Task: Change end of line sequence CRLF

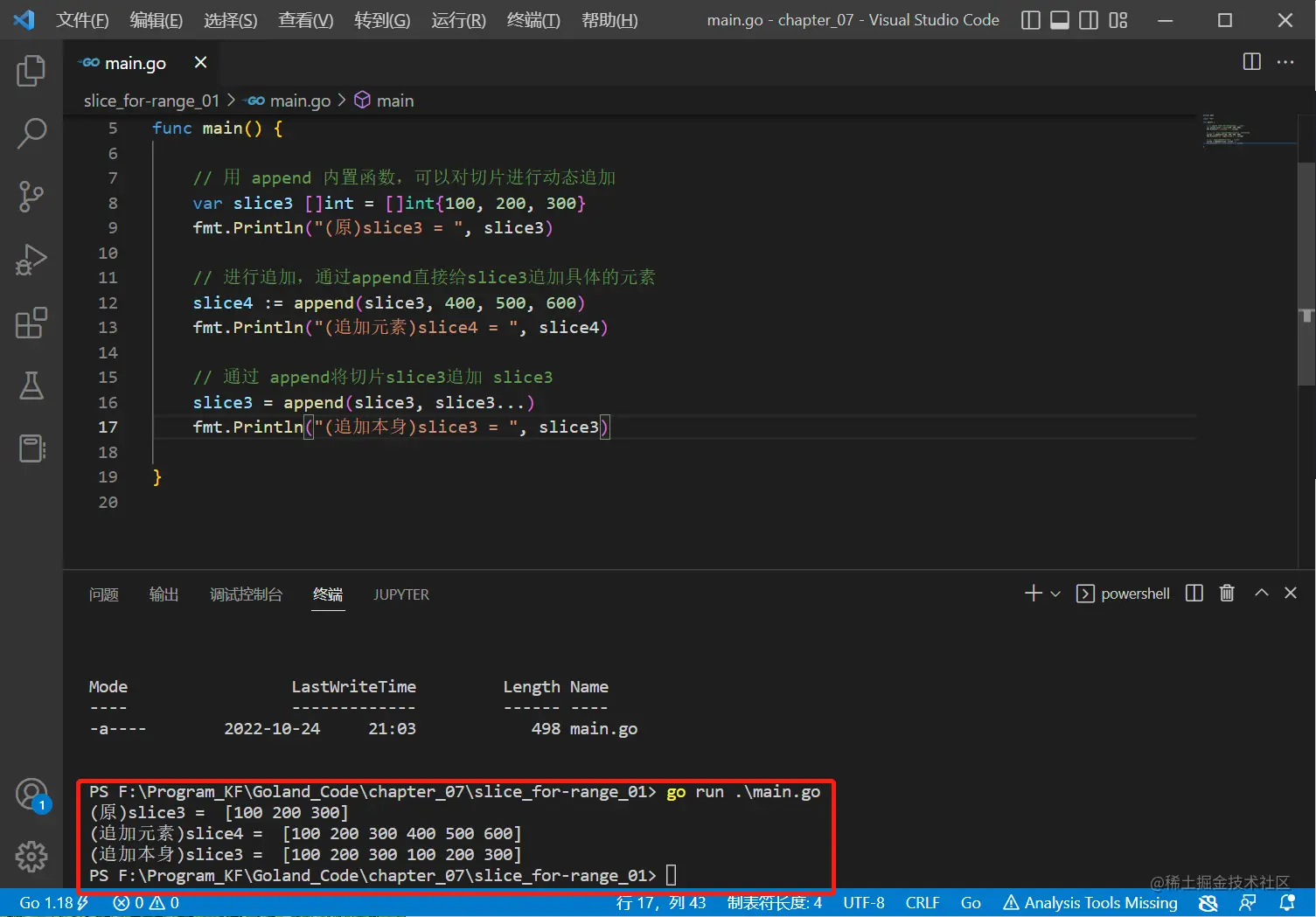Action: pos(923,903)
